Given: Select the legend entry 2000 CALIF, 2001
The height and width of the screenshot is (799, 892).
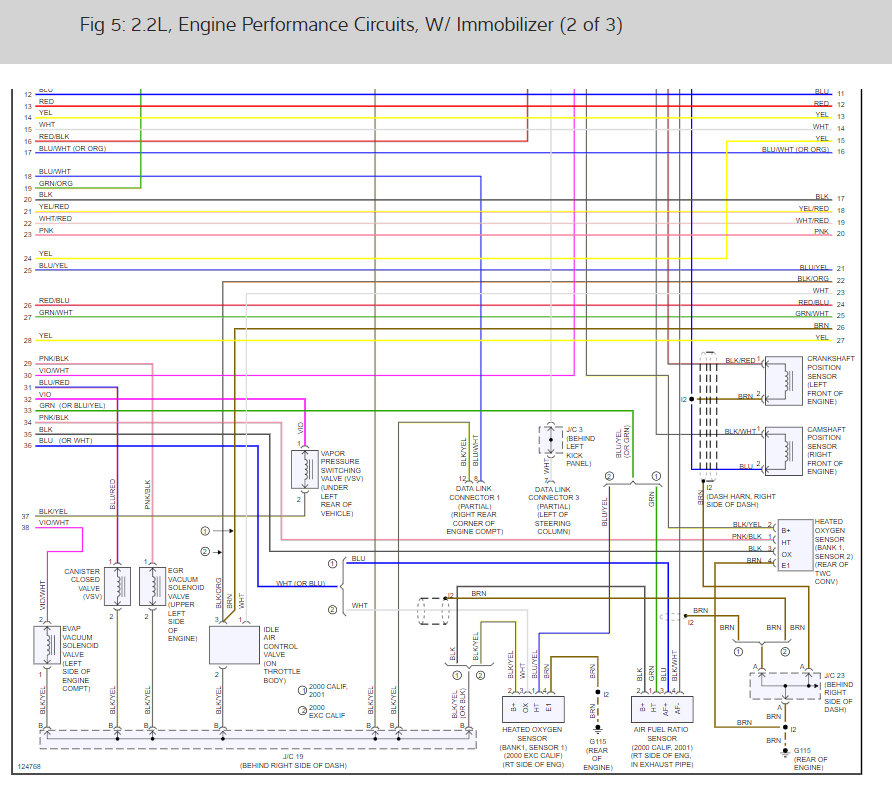Looking at the screenshot, I should tap(323, 690).
